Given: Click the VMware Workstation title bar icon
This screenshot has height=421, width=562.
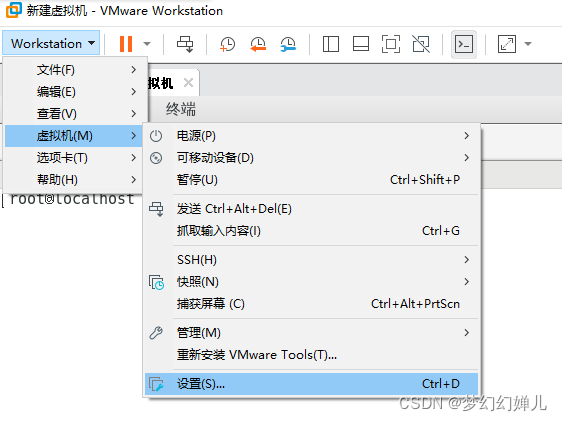Looking at the screenshot, I should click(x=13, y=10).
